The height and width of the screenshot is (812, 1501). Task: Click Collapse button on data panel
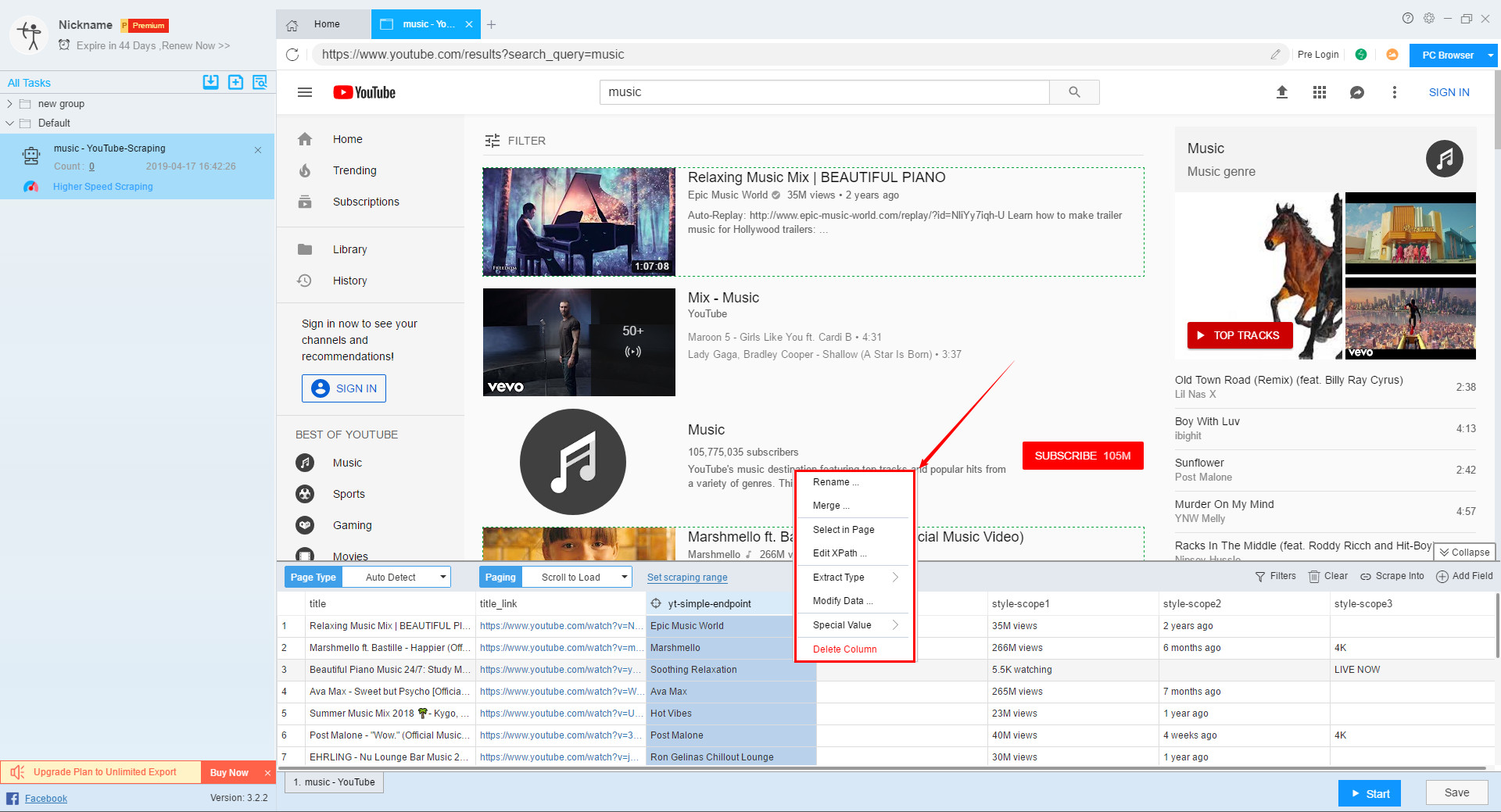[1464, 553]
